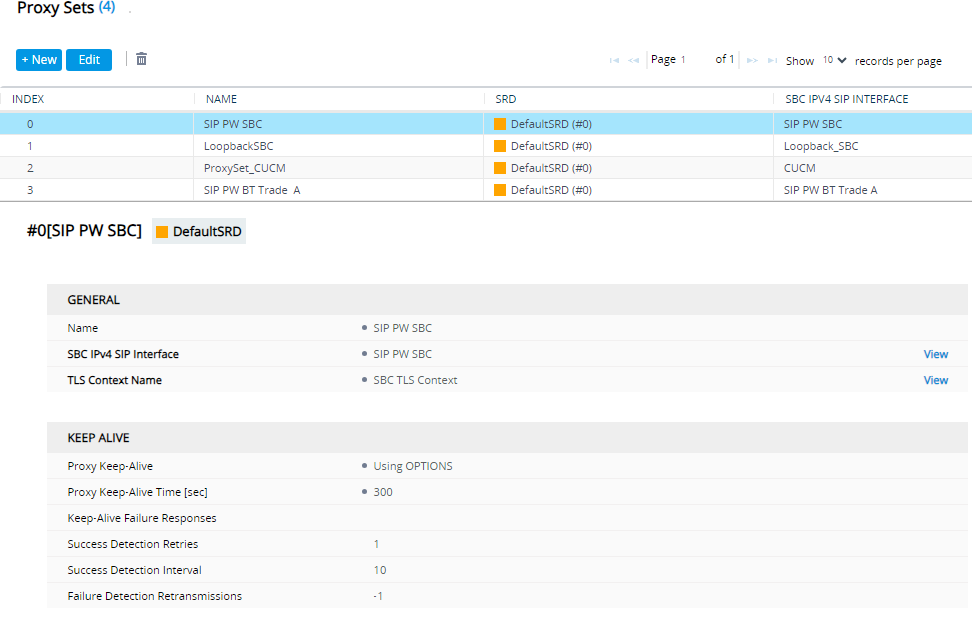The width and height of the screenshot is (972, 635).
Task: Select the ProxySet_CUCM row name
Action: tap(245, 168)
